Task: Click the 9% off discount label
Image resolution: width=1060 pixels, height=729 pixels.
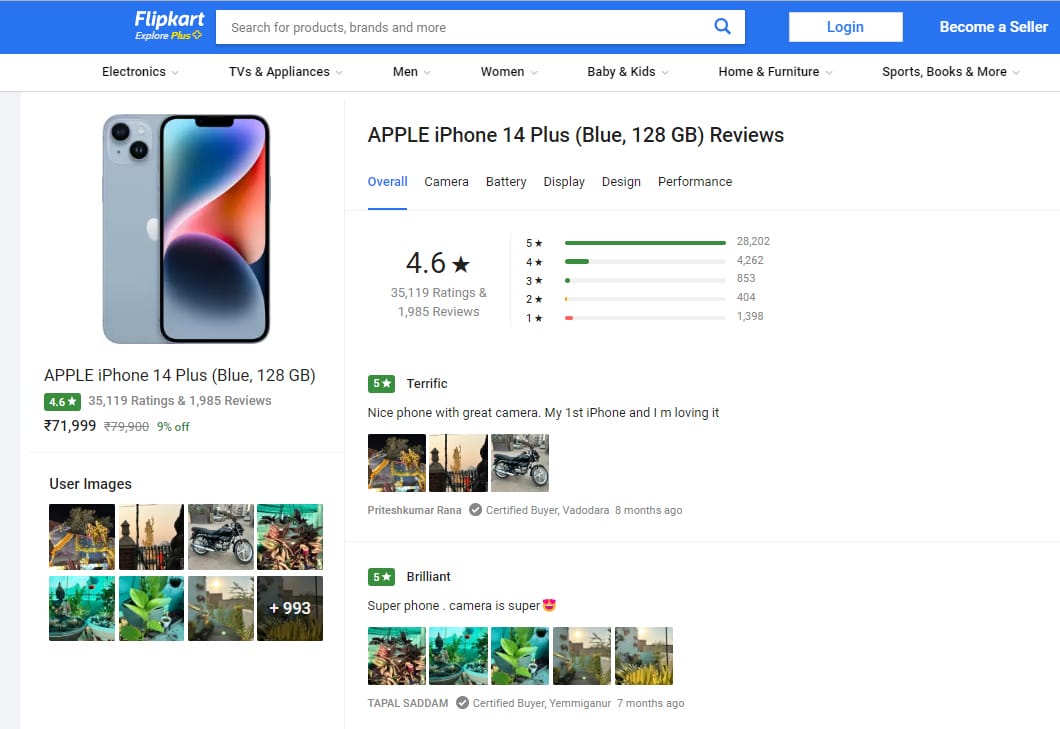Action: pyautogui.click(x=173, y=427)
